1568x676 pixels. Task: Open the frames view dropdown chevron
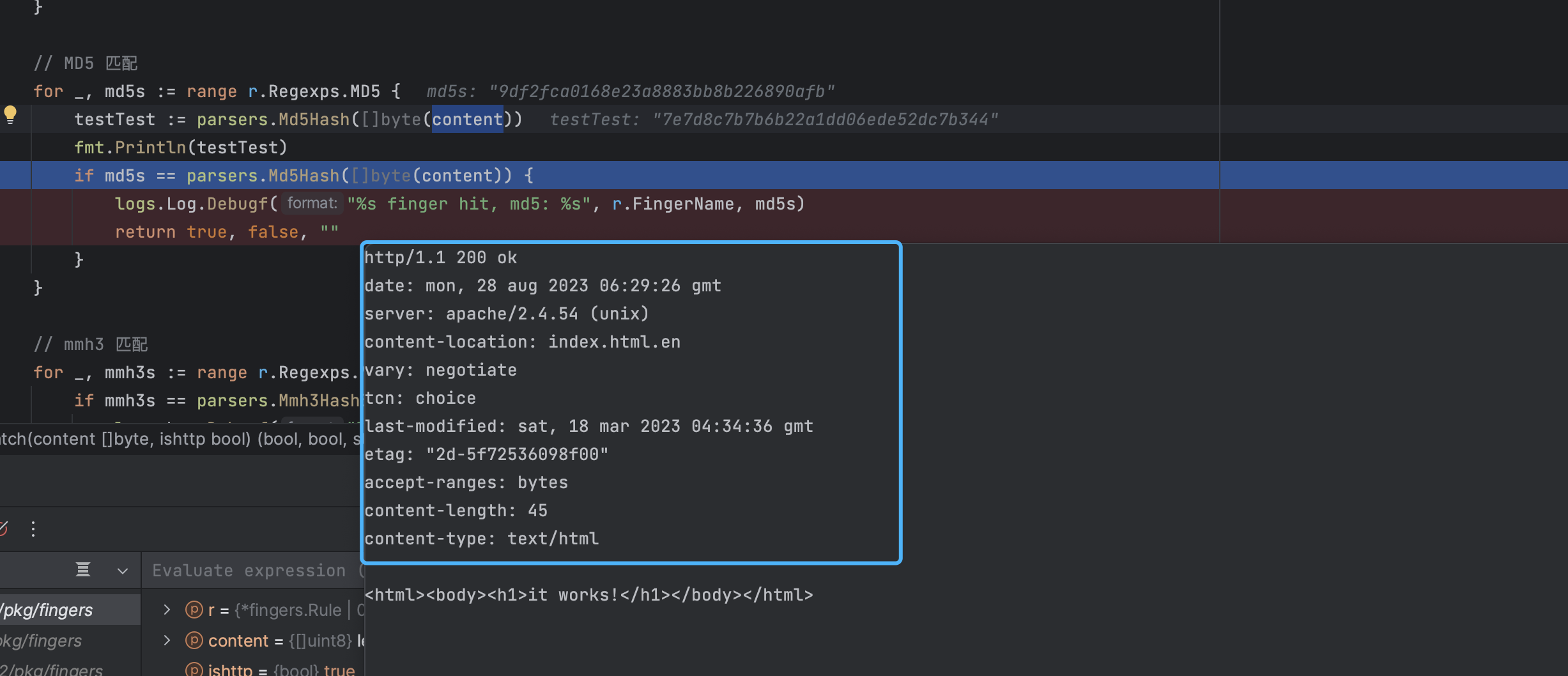(123, 571)
